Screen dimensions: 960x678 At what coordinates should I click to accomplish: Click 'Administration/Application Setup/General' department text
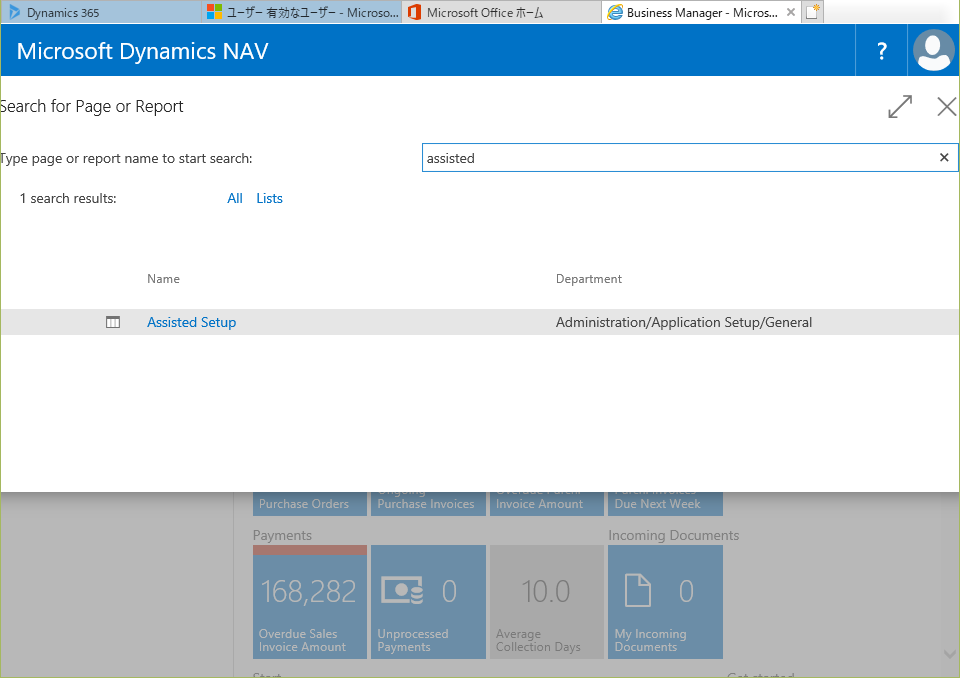[x=684, y=322]
